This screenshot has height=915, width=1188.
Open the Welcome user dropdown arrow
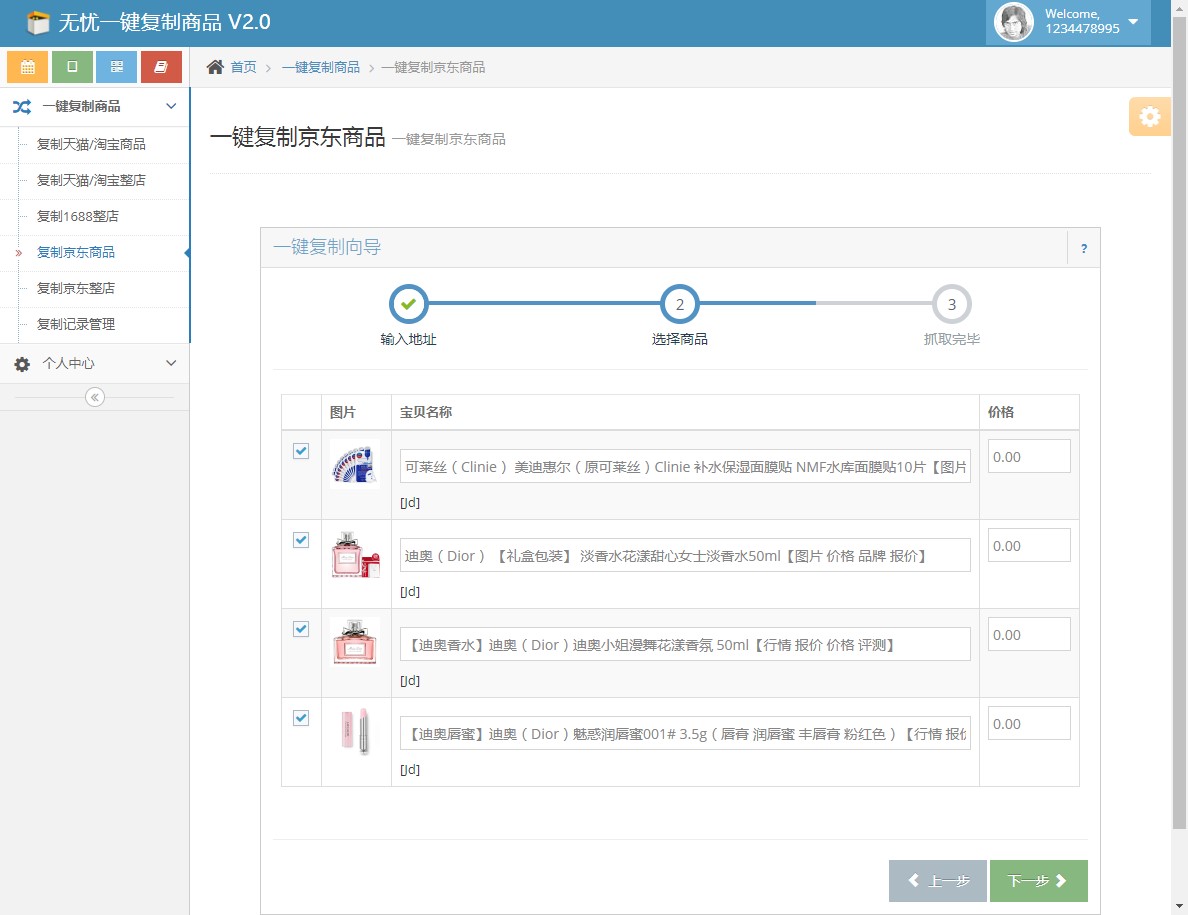pyautogui.click(x=1133, y=21)
